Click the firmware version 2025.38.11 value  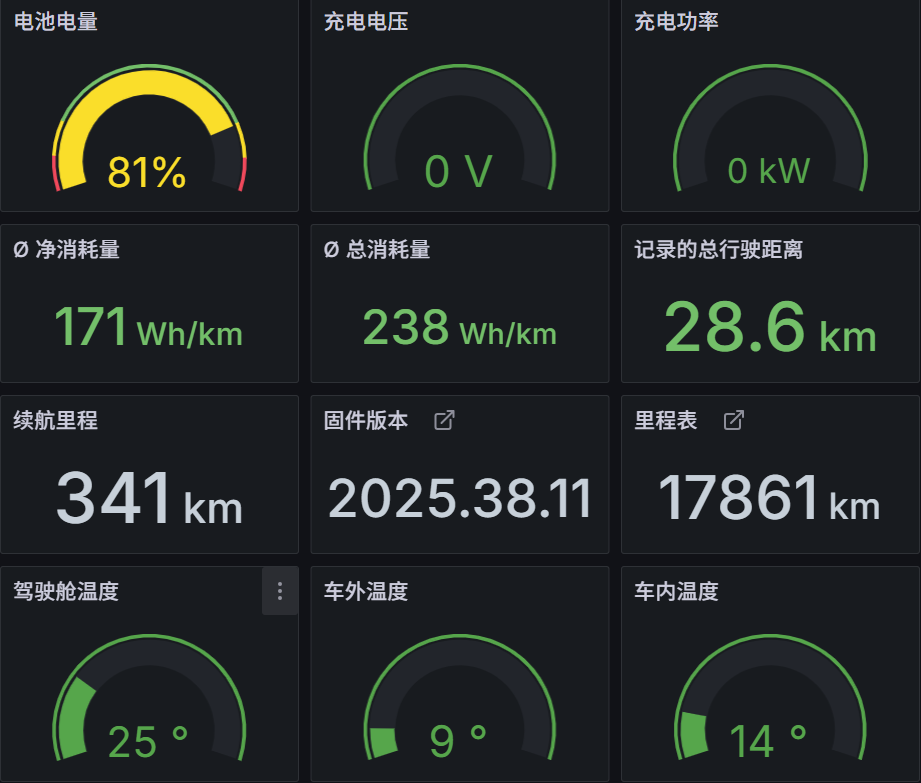click(460, 499)
